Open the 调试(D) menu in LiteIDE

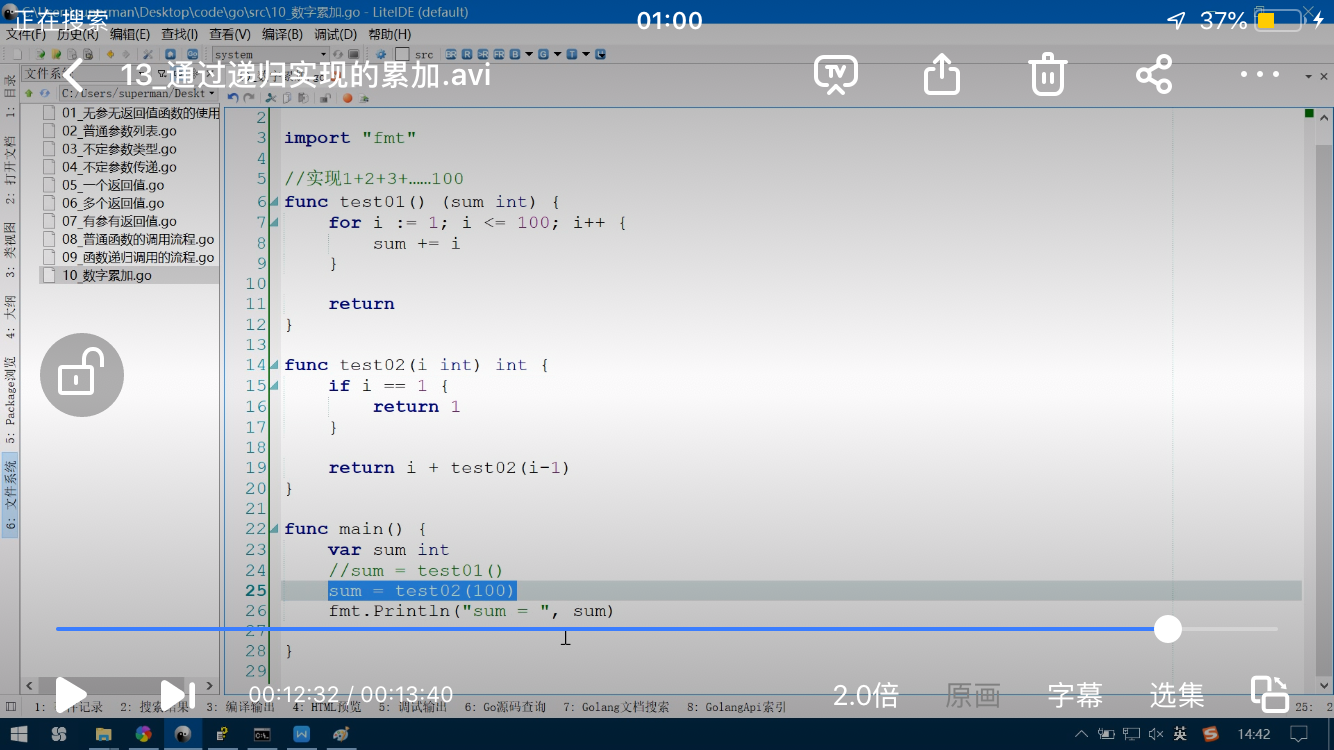coord(335,35)
